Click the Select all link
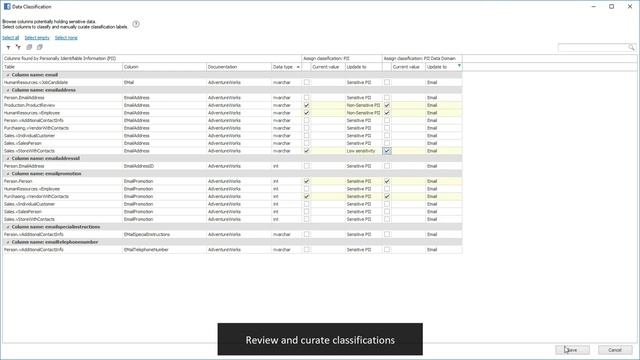640x360 pixels. (11, 38)
